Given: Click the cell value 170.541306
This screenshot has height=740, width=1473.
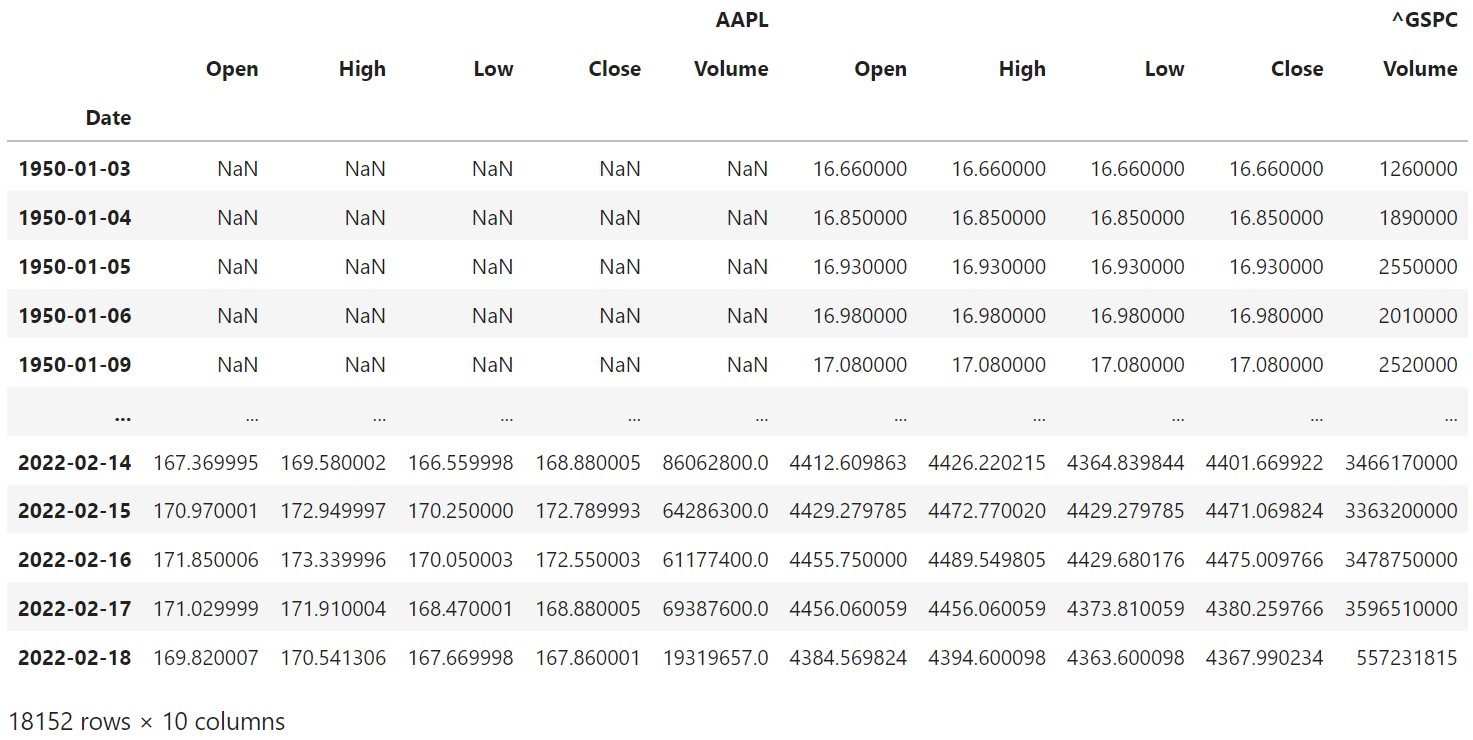Looking at the screenshot, I should click(333, 658).
